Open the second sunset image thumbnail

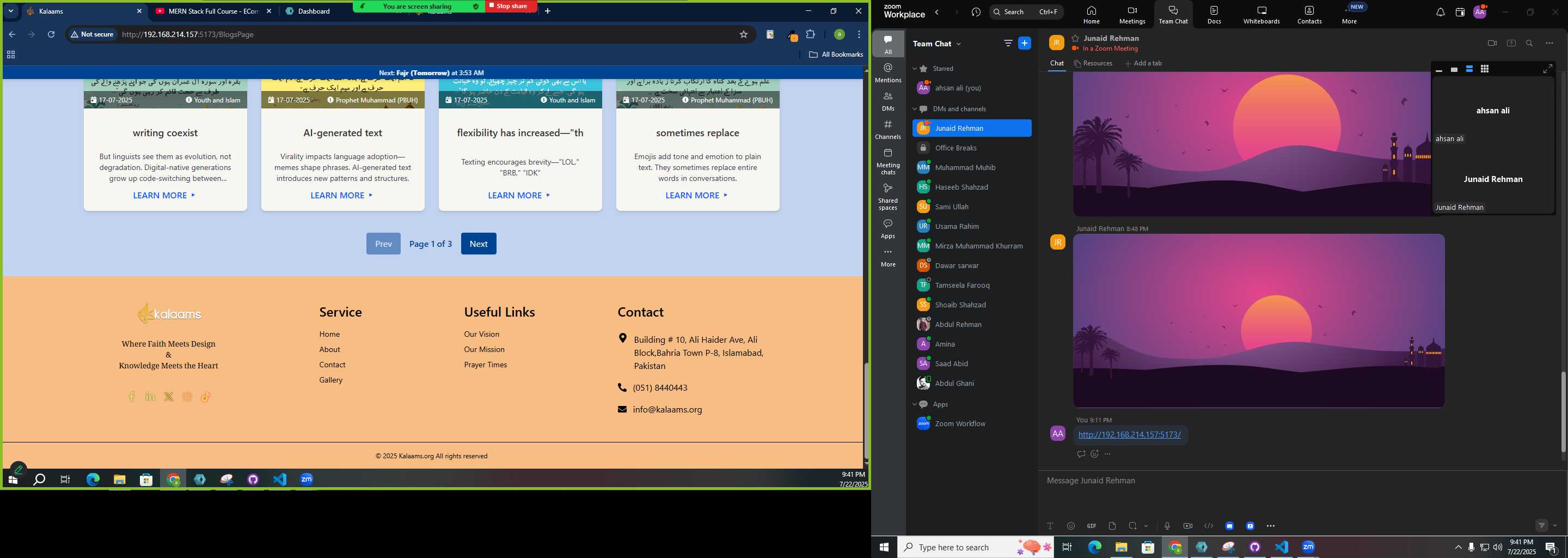pyautogui.click(x=1258, y=320)
